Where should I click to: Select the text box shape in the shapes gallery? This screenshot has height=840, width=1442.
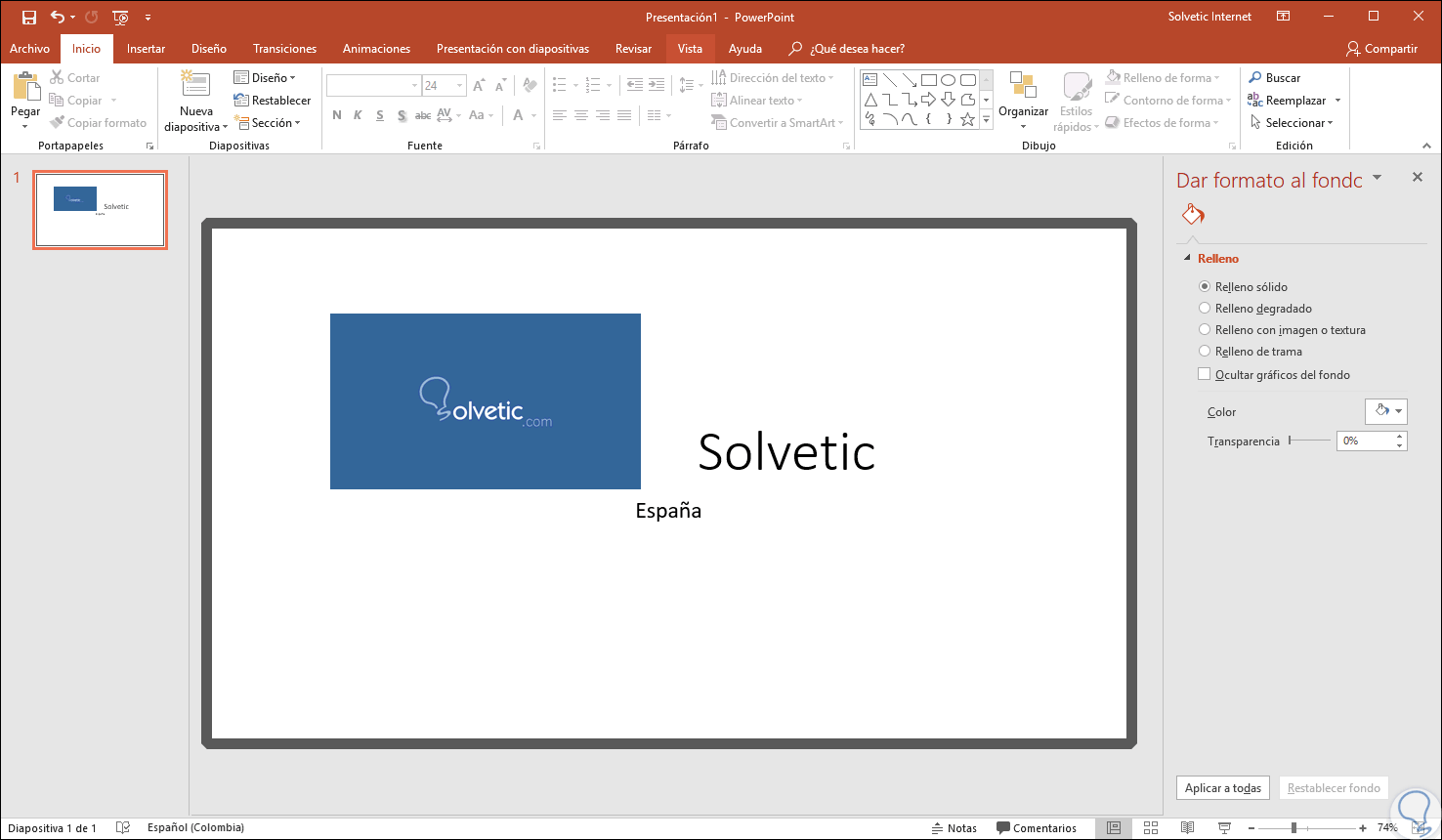[x=869, y=80]
